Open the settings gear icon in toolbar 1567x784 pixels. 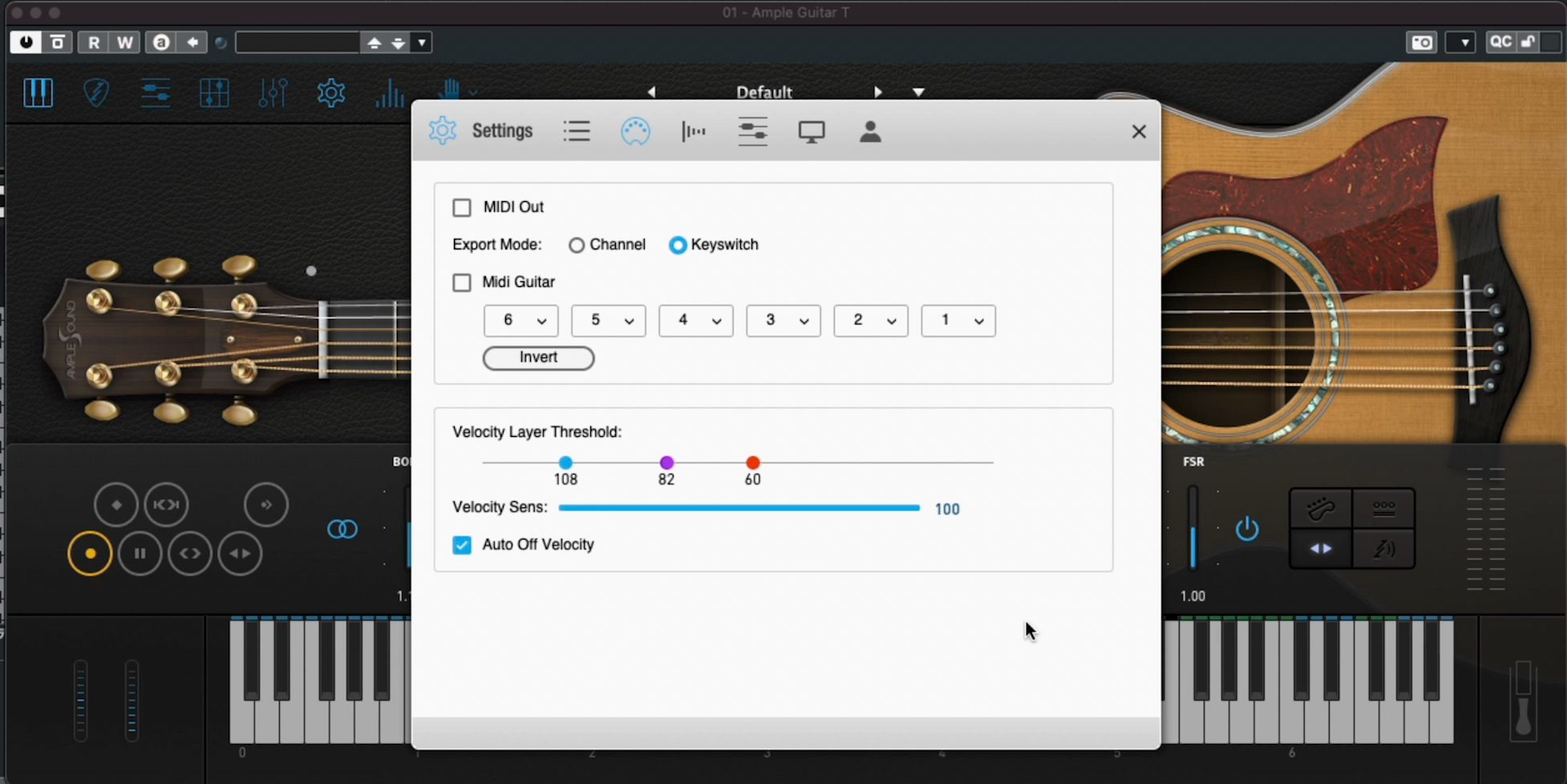tap(330, 94)
